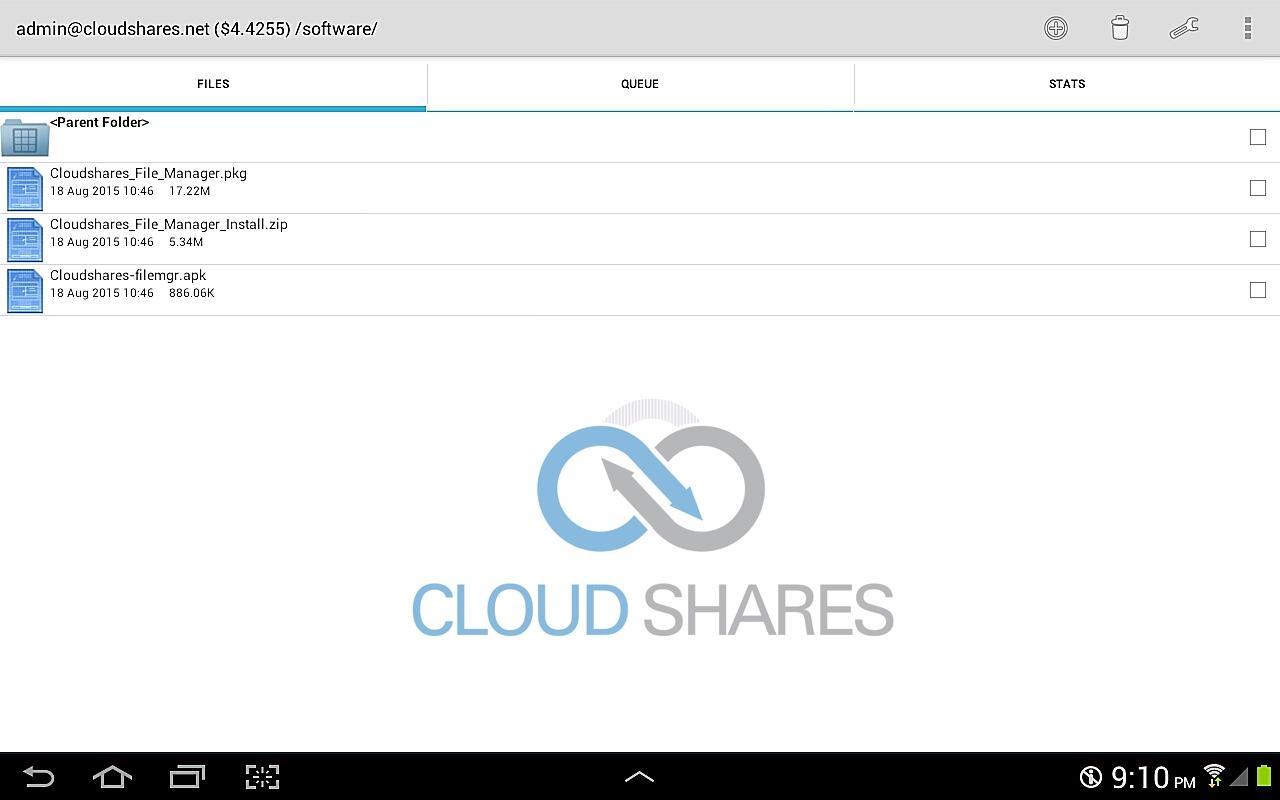Viewport: 1280px width, 800px height.
Task: Open the STATS tab
Action: click(x=1066, y=84)
